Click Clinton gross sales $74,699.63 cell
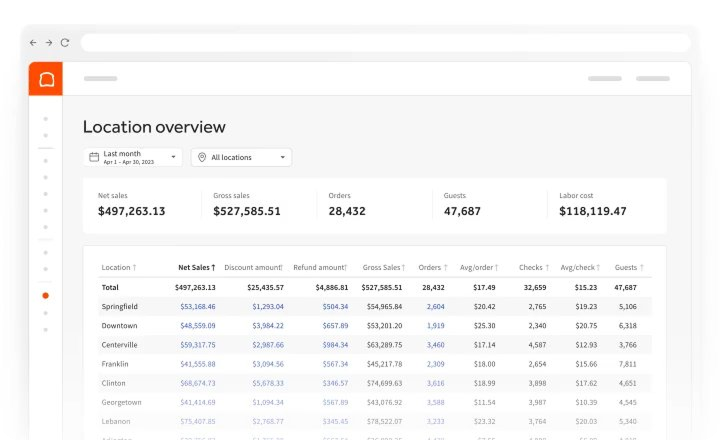720x440 pixels. (384, 383)
